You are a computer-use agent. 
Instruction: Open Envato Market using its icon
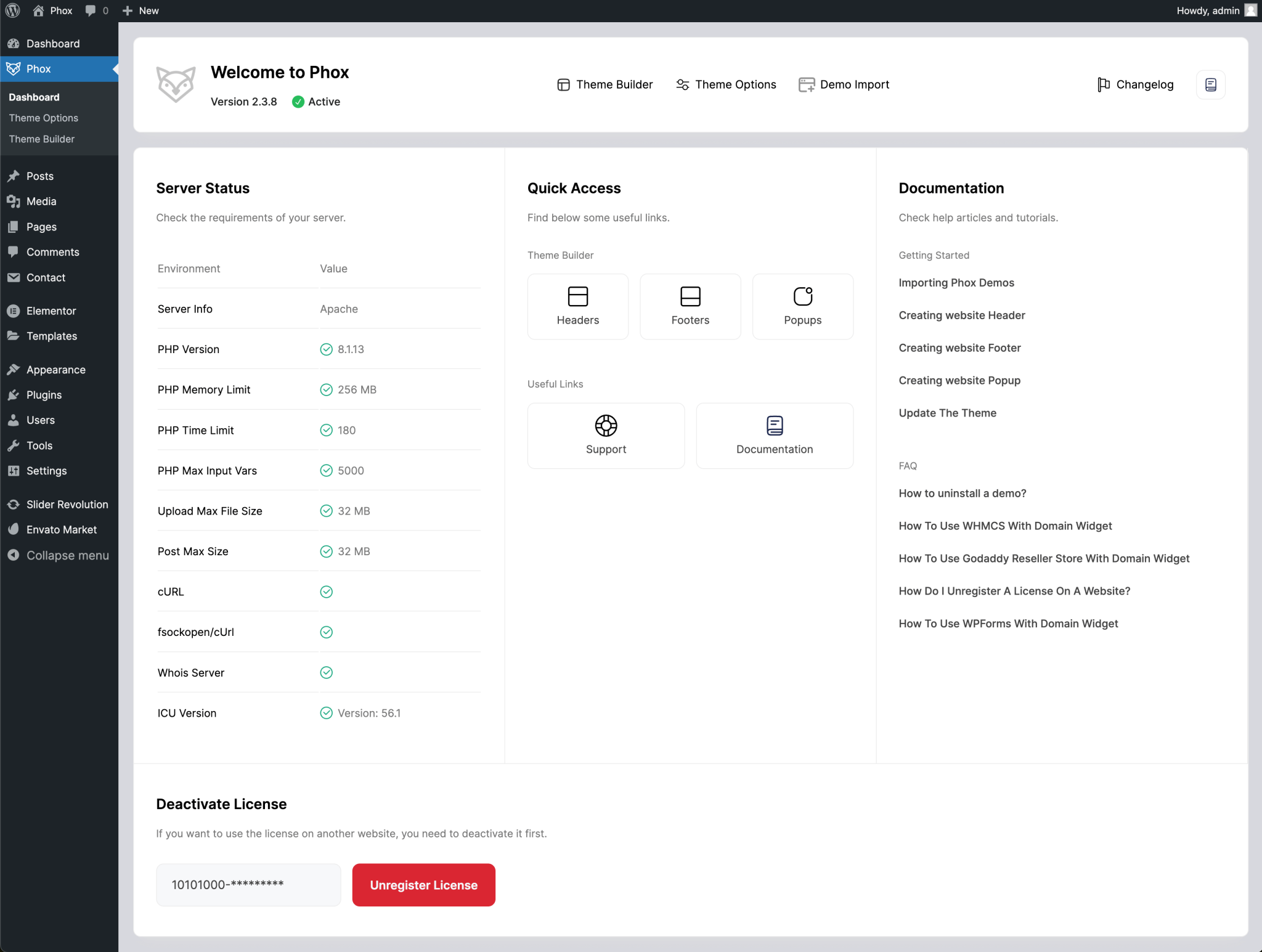click(14, 529)
